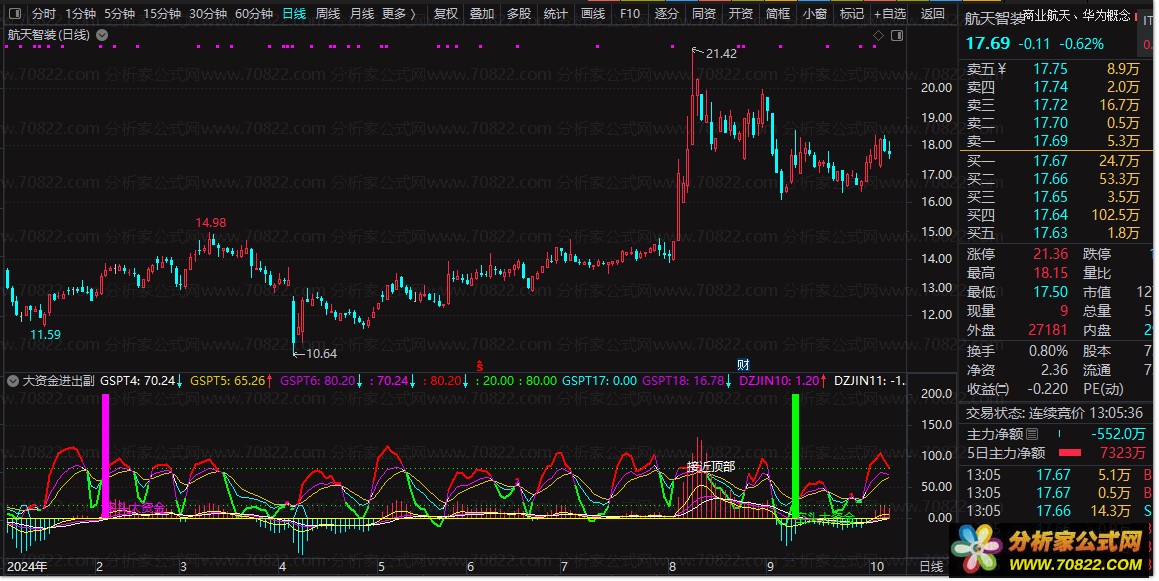Click 叠加 overlay button
1159x581 pixels.
click(x=482, y=13)
